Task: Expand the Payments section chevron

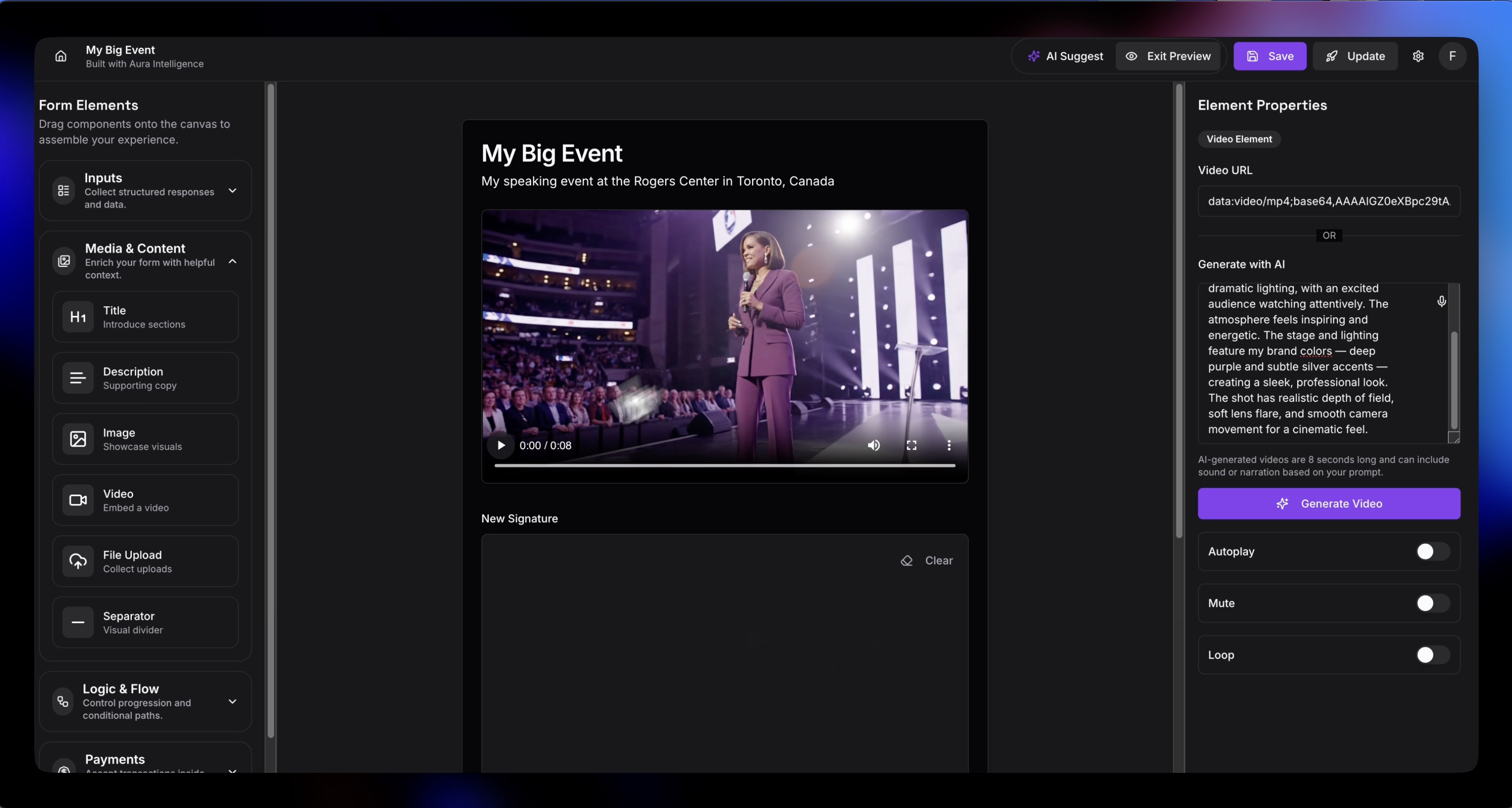Action: click(232, 770)
